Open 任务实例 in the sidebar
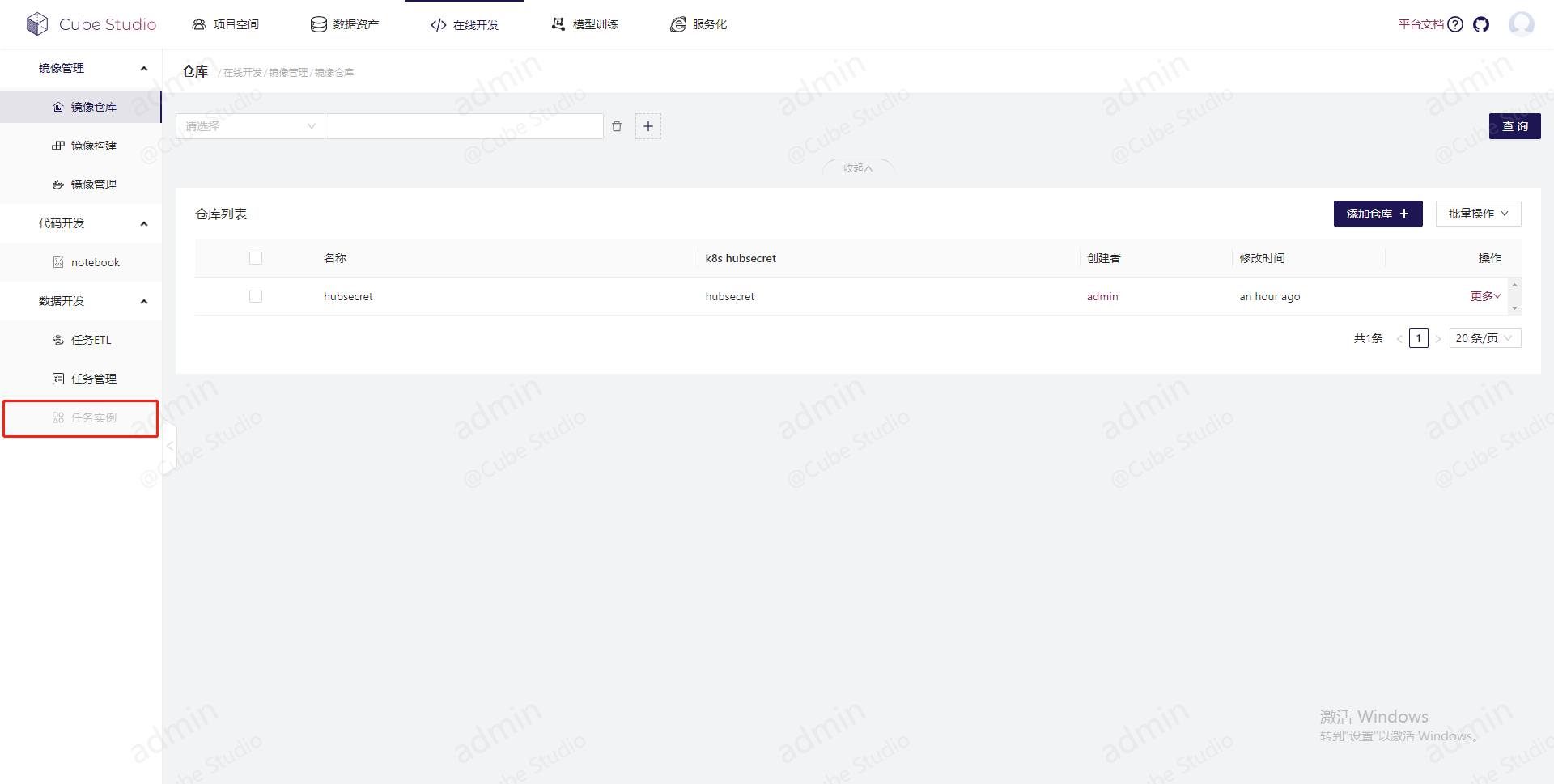 coord(81,417)
